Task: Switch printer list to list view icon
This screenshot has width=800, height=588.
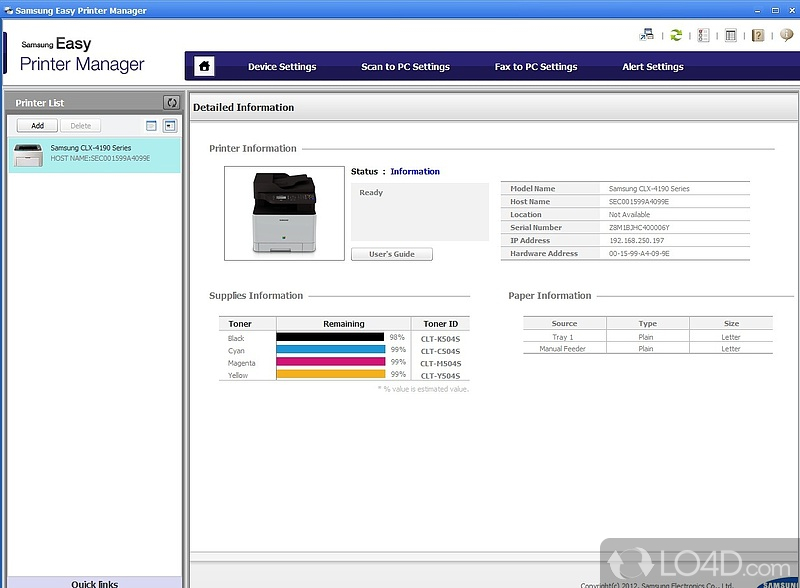Action: pyautogui.click(x=151, y=126)
